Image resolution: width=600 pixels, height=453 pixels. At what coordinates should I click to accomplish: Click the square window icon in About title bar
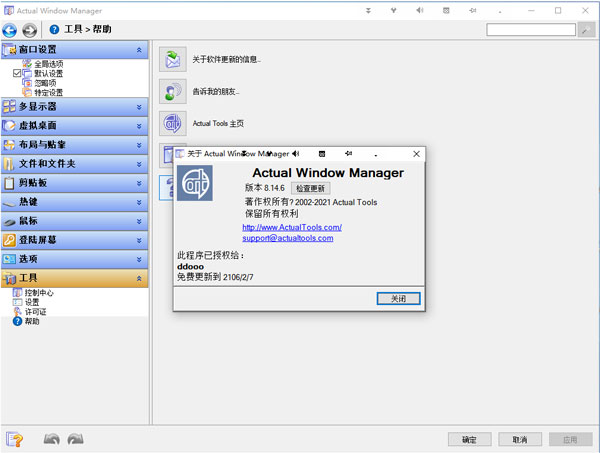[322, 154]
